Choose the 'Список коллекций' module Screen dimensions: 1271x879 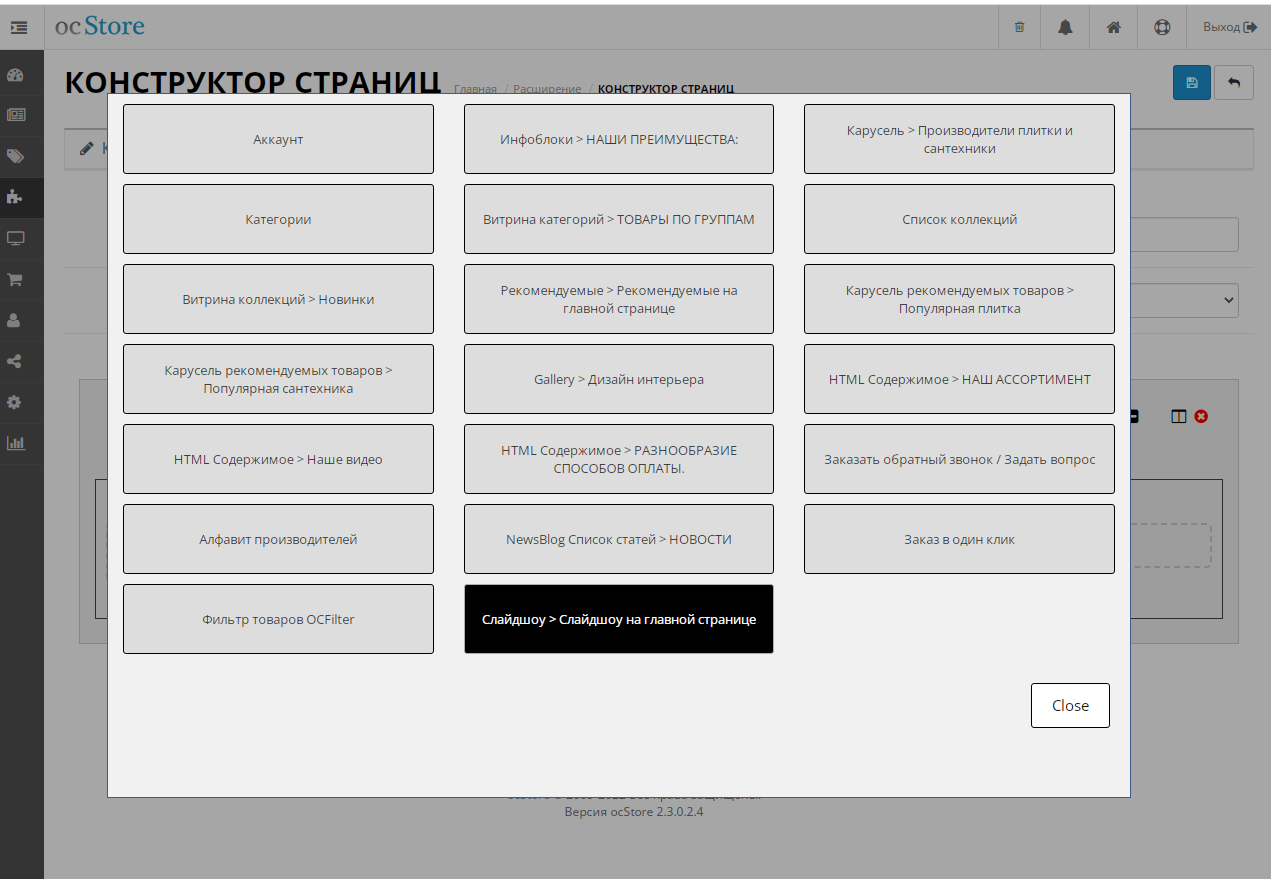pos(959,219)
